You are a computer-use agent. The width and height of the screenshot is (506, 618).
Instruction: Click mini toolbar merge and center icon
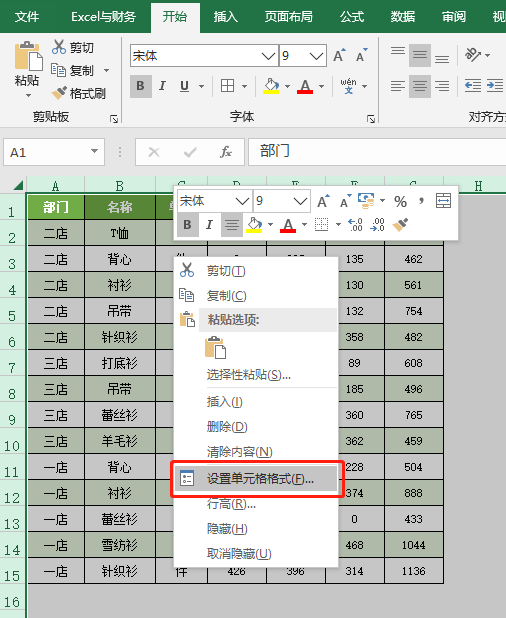(443, 201)
